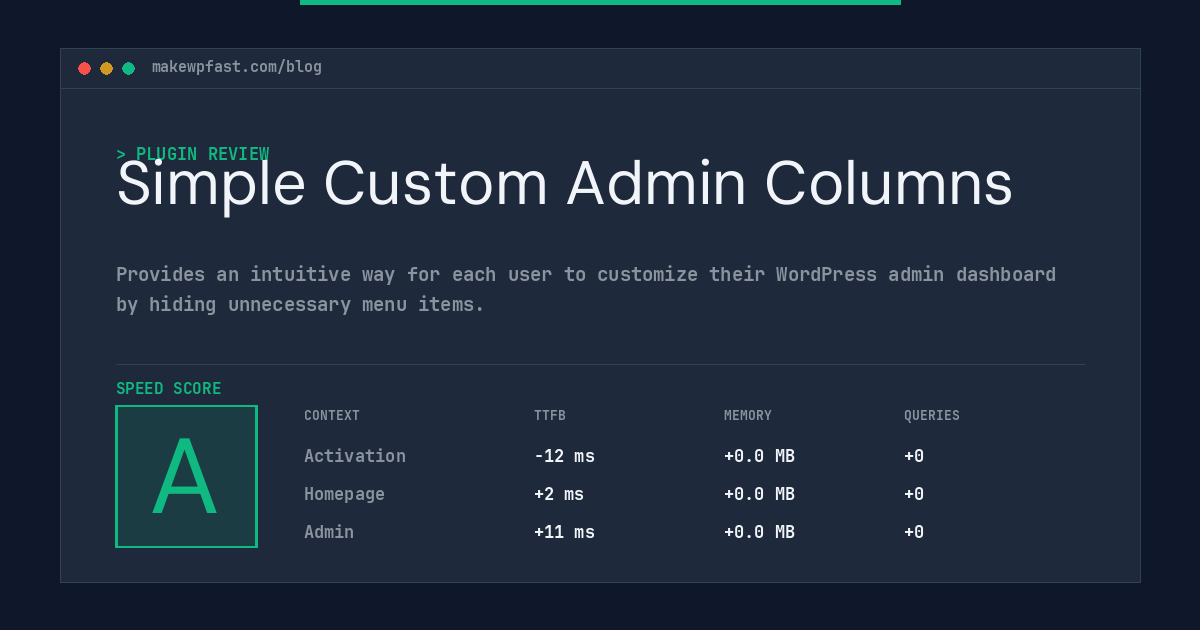The height and width of the screenshot is (630, 1200).
Task: Click the +2 ms TTFB value
Action: point(559,494)
